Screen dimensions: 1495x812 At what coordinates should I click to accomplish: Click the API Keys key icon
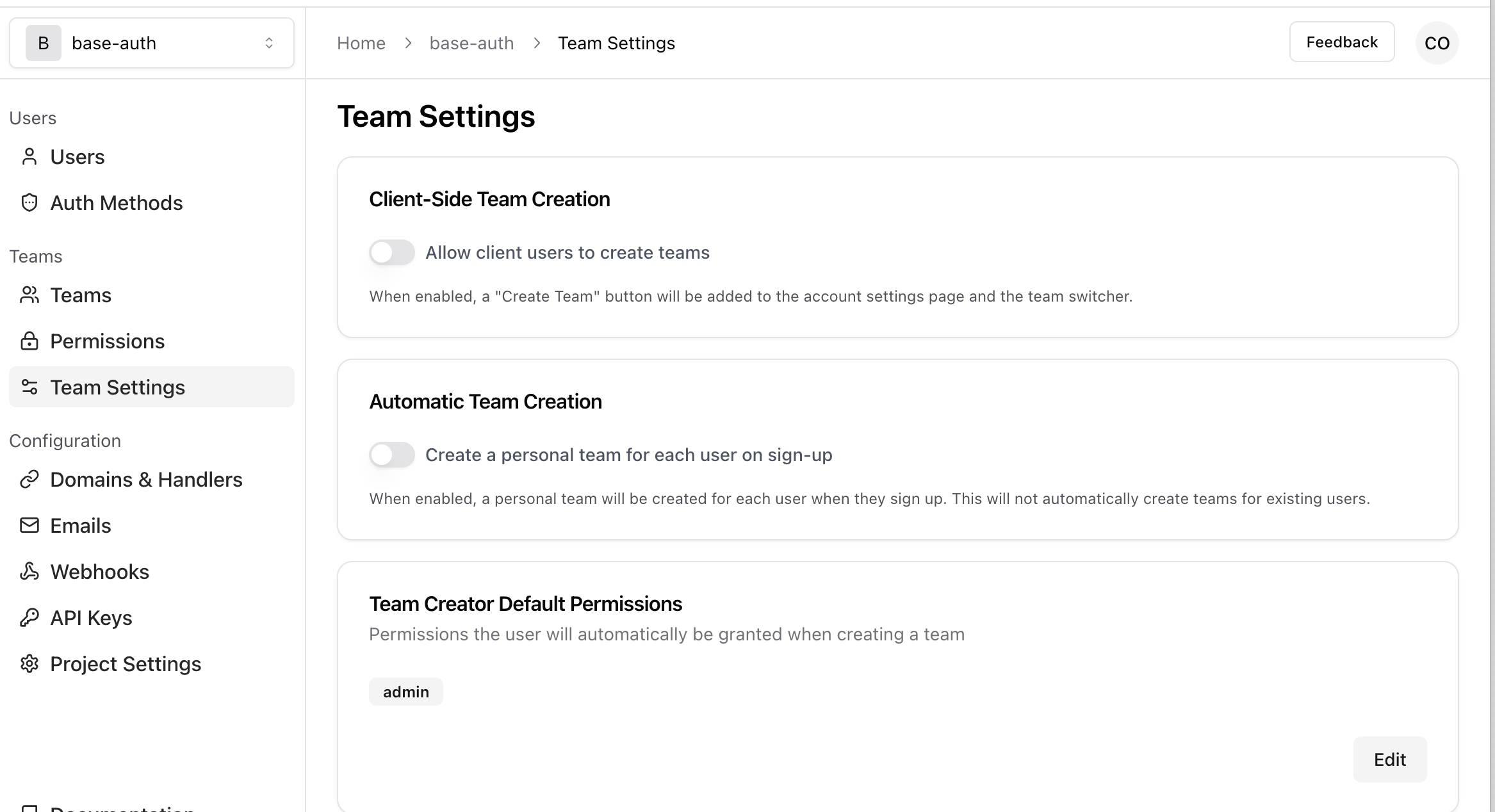pyautogui.click(x=29, y=618)
